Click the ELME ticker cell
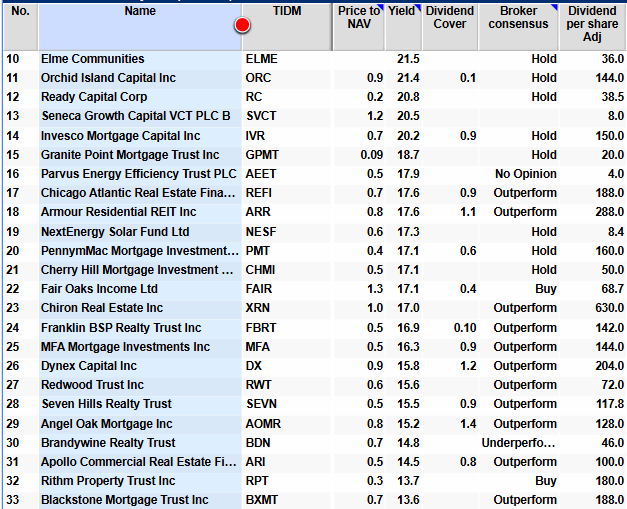Viewport: 627px width, 509px height. click(x=262, y=59)
